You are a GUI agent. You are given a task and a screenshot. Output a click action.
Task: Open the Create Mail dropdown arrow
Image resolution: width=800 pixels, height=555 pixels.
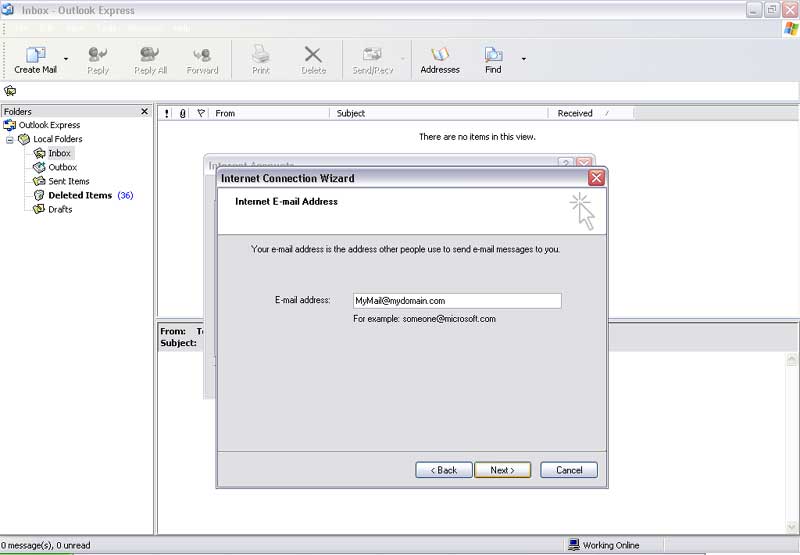(x=66, y=59)
